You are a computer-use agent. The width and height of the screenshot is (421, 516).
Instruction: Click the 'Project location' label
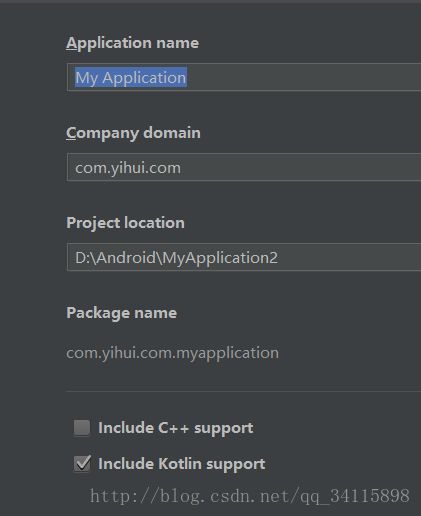(125, 223)
